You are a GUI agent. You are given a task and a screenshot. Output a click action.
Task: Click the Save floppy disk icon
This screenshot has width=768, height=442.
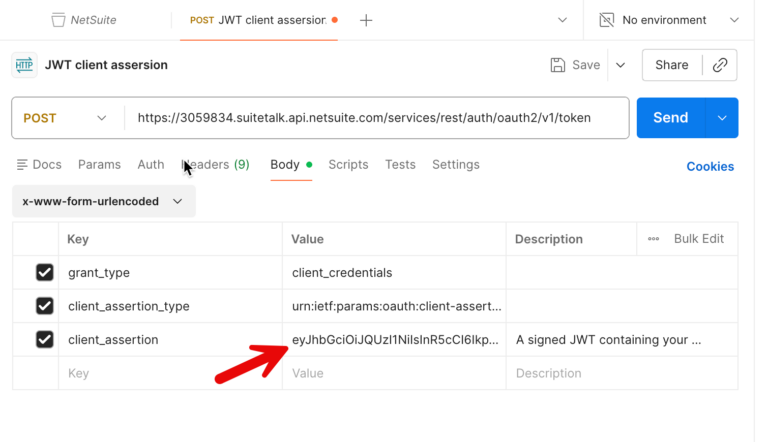558,65
